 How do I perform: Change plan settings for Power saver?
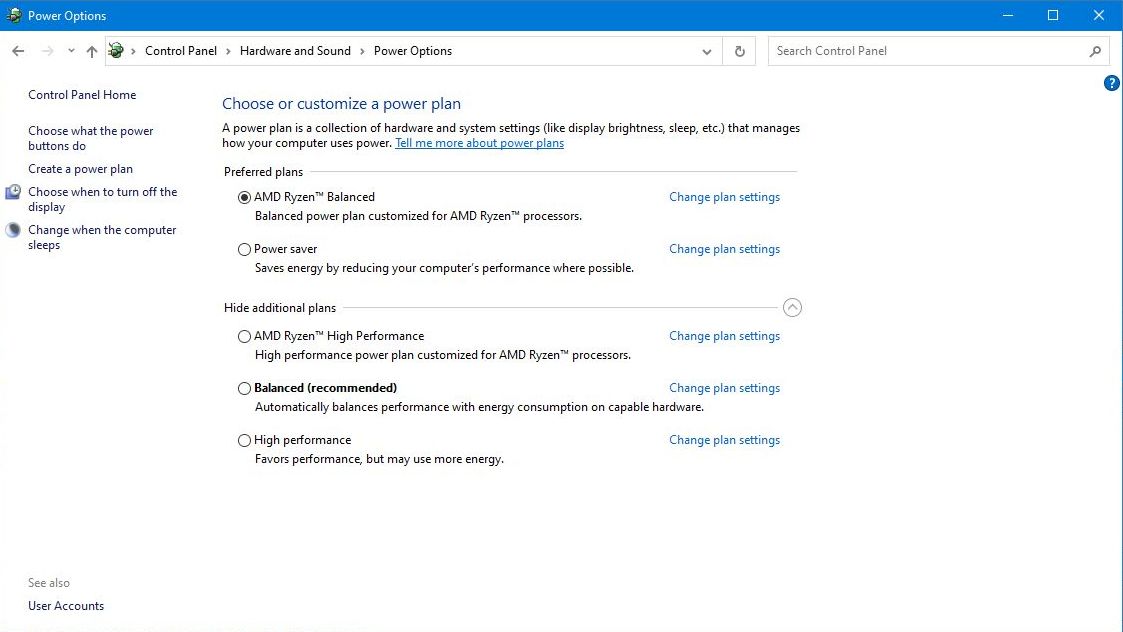[x=724, y=249]
